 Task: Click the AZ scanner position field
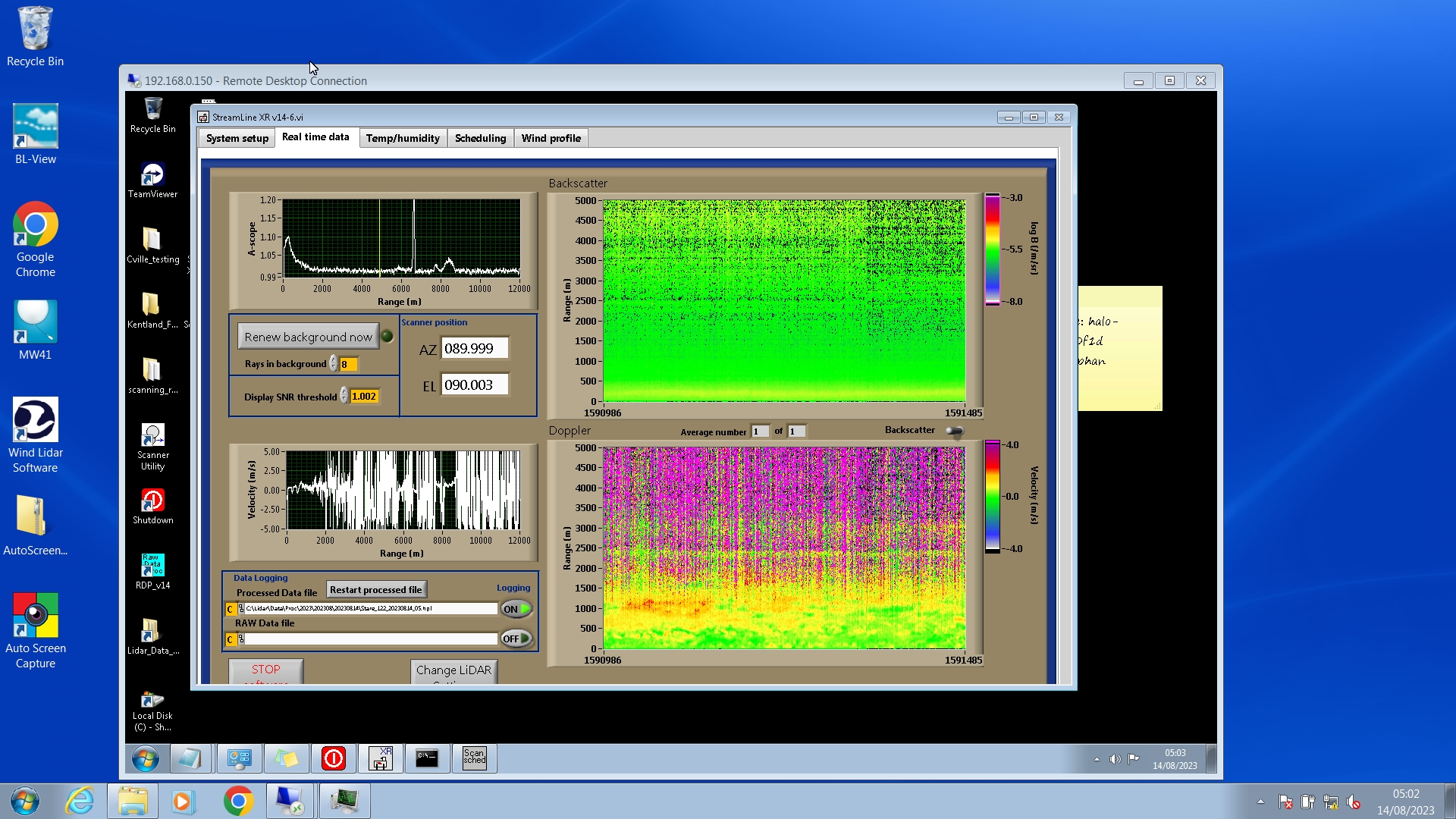tap(474, 349)
